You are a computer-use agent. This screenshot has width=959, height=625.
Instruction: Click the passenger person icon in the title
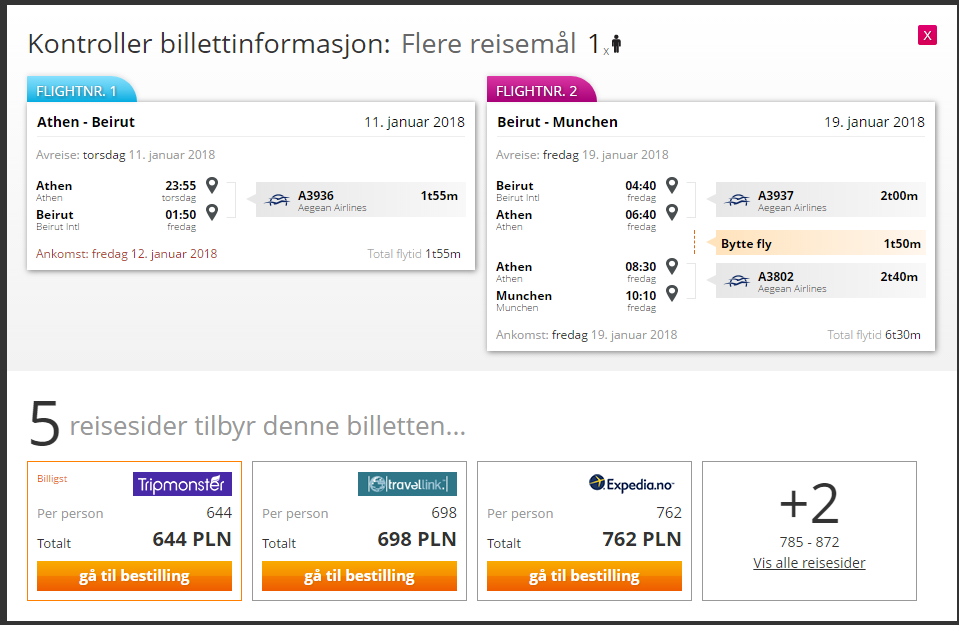pyautogui.click(x=616, y=44)
